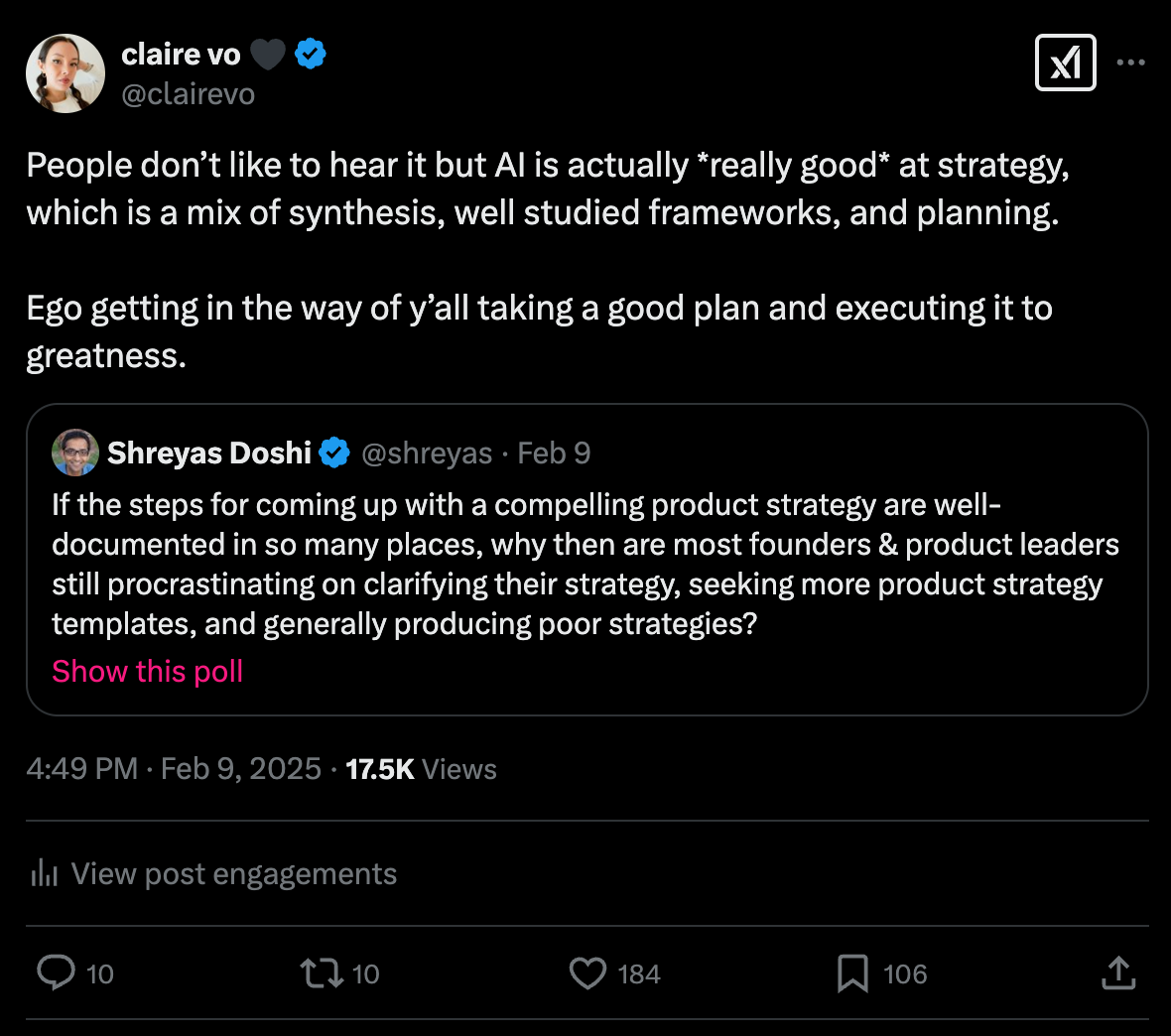The image size is (1171, 1036).
Task: Open claire vo's profile picture
Action: [x=65, y=73]
